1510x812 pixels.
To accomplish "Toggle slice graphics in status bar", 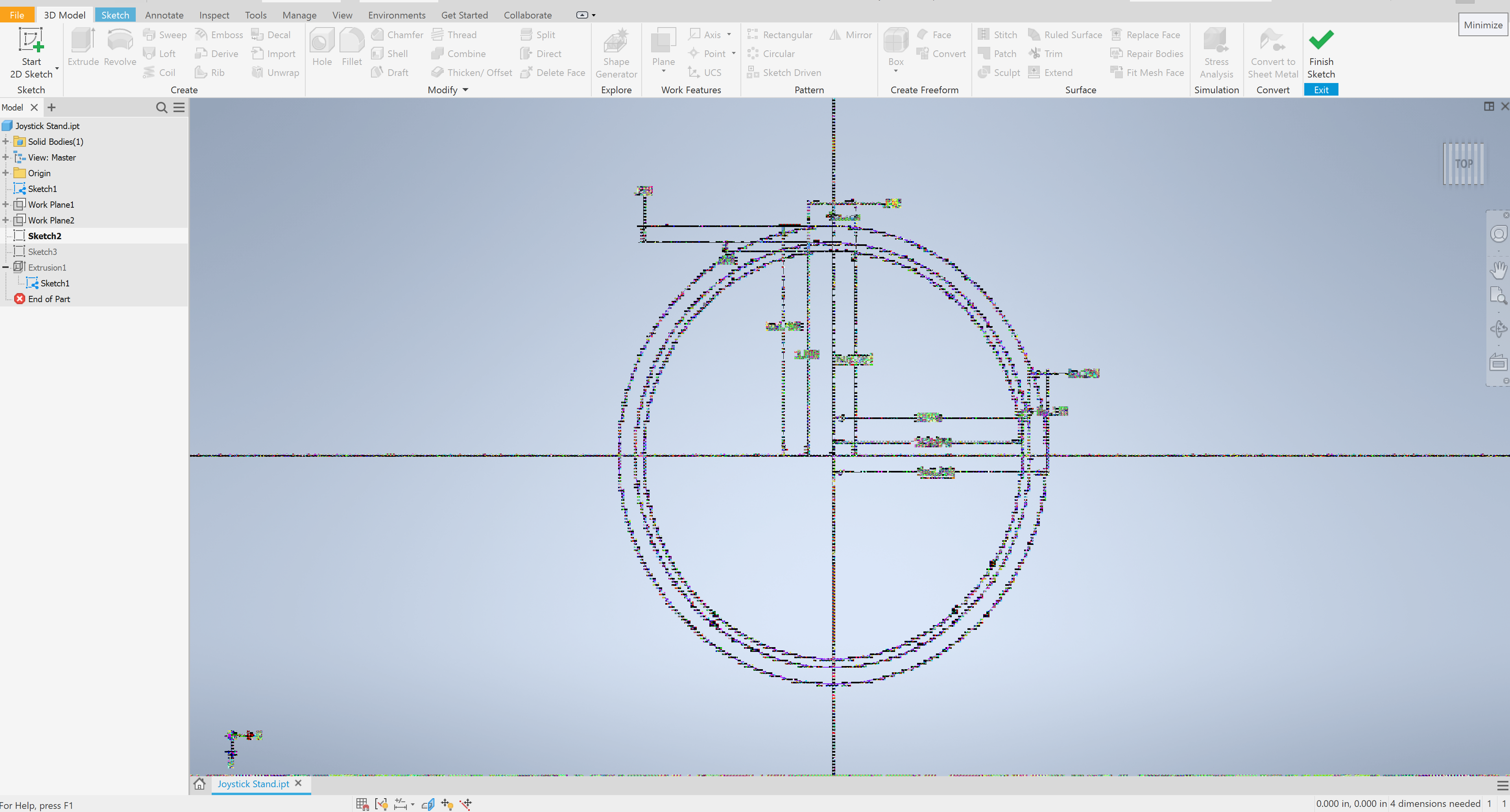I will tap(428, 804).
